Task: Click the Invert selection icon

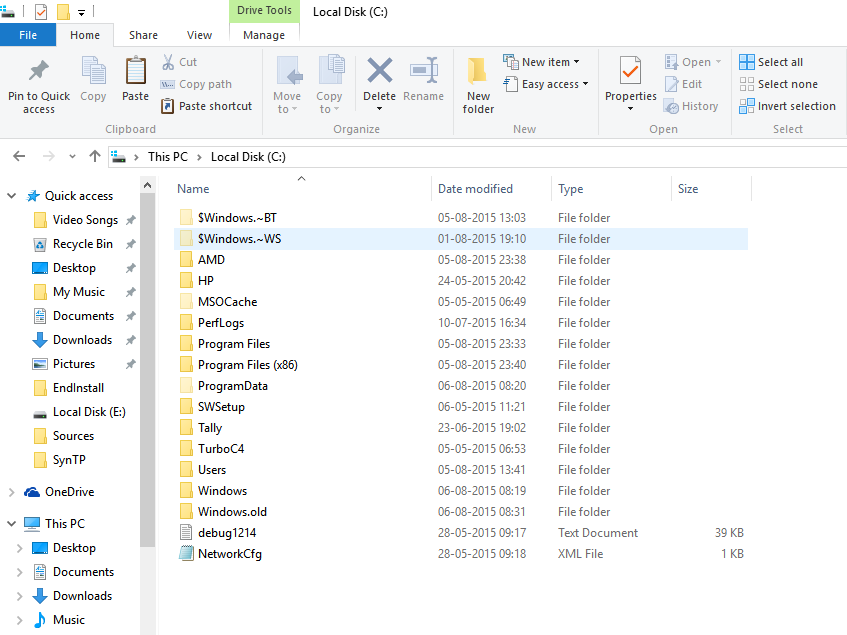Action: 747,106
